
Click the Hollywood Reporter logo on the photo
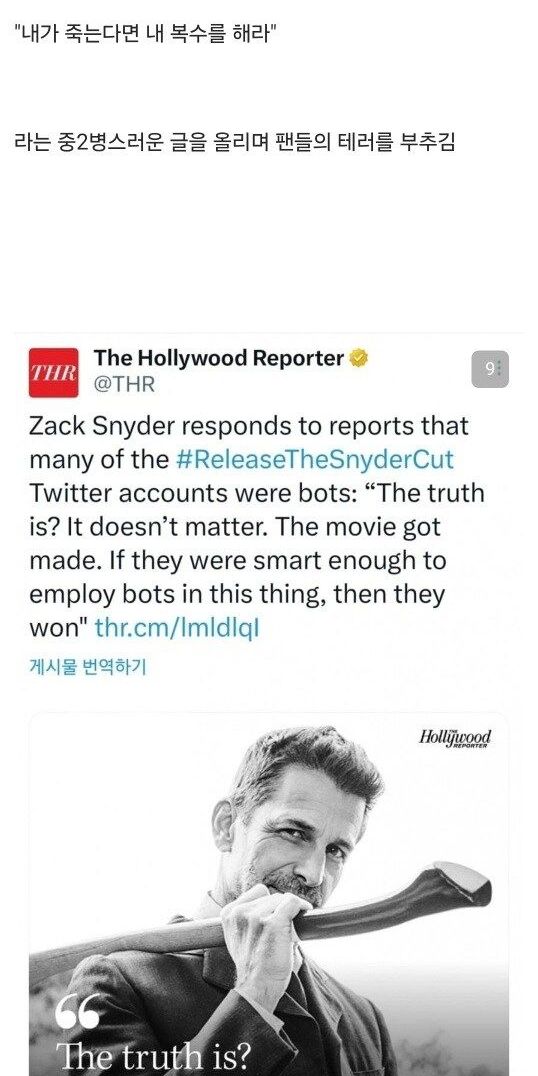455,739
